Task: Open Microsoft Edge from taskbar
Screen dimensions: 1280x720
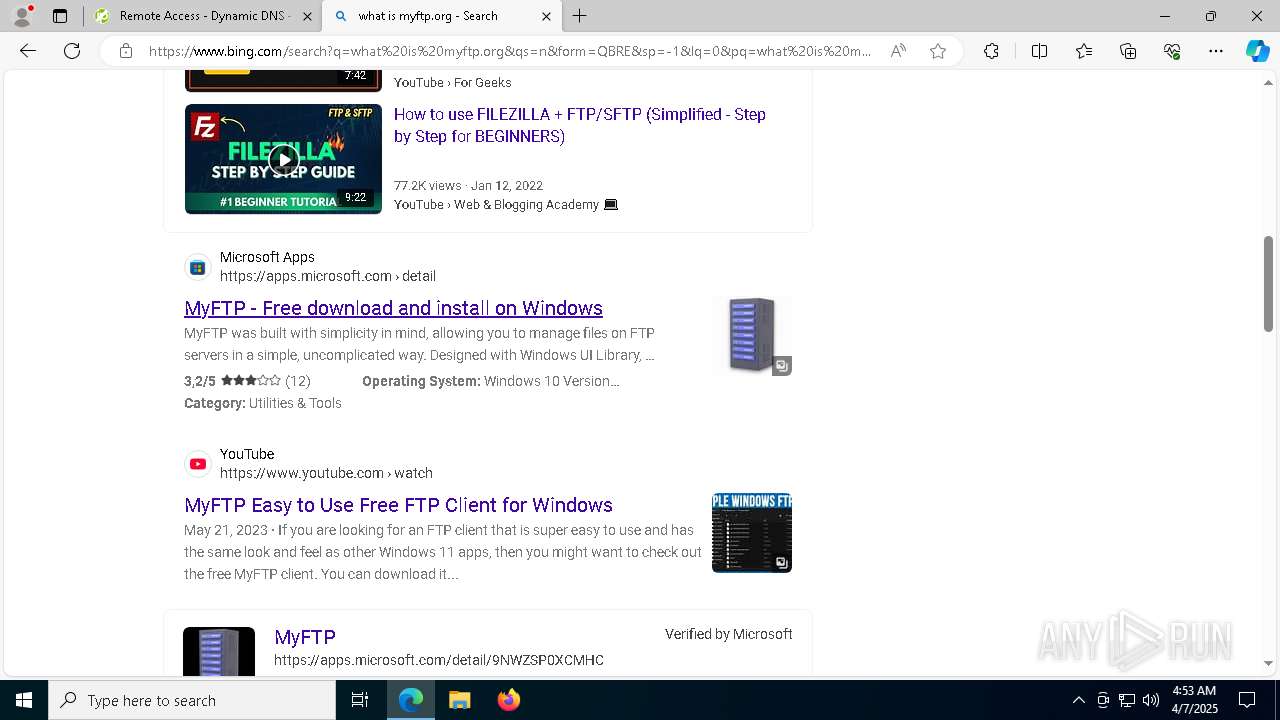Action: (x=411, y=700)
